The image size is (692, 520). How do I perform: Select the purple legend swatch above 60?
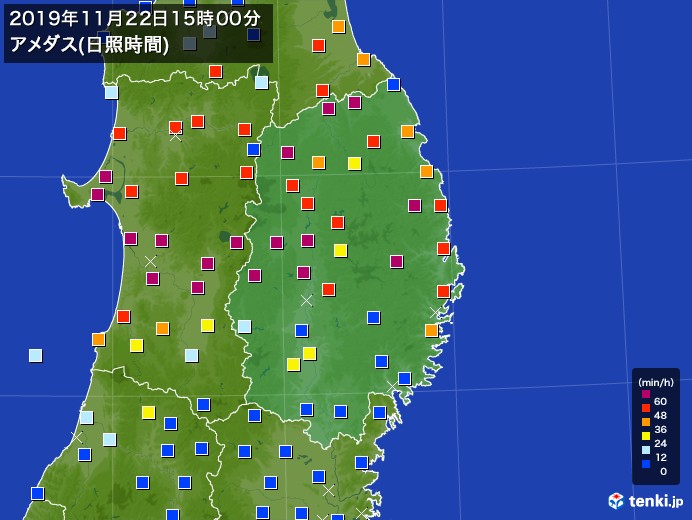pos(646,394)
